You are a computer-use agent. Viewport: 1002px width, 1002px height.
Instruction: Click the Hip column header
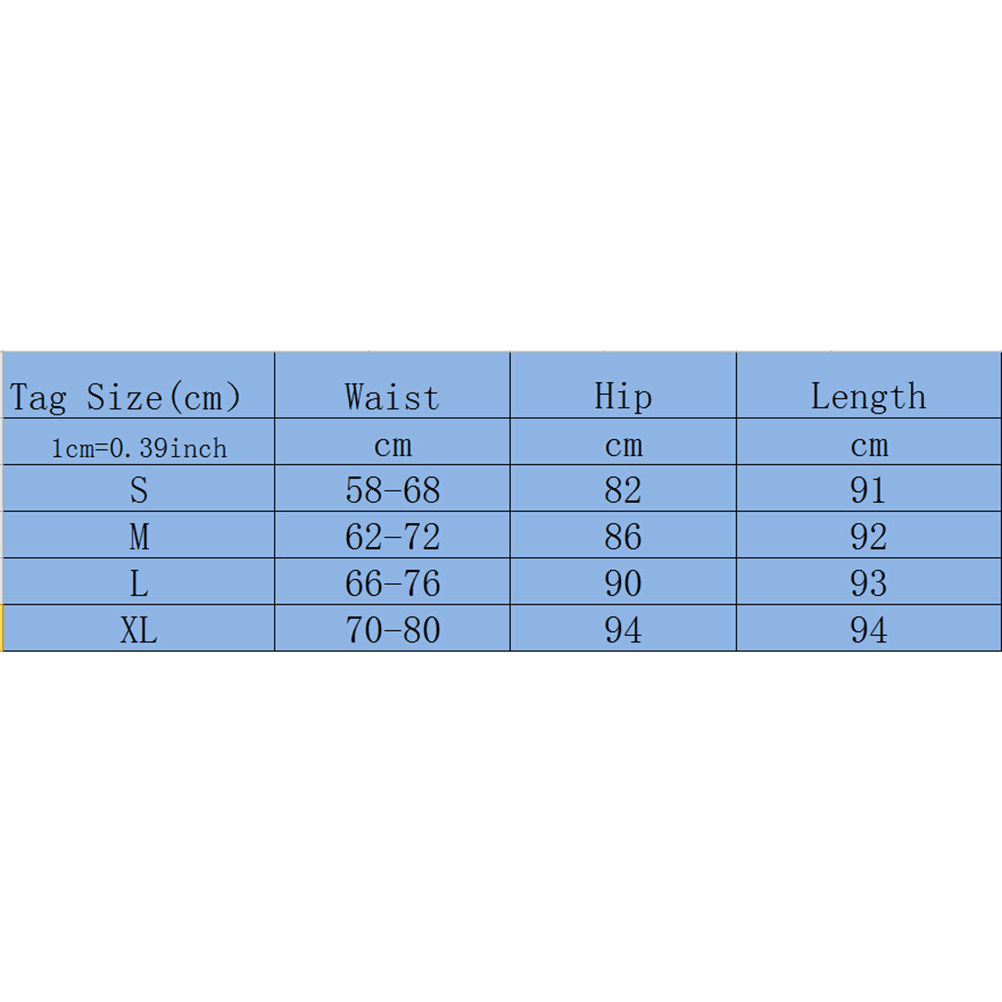[623, 397]
